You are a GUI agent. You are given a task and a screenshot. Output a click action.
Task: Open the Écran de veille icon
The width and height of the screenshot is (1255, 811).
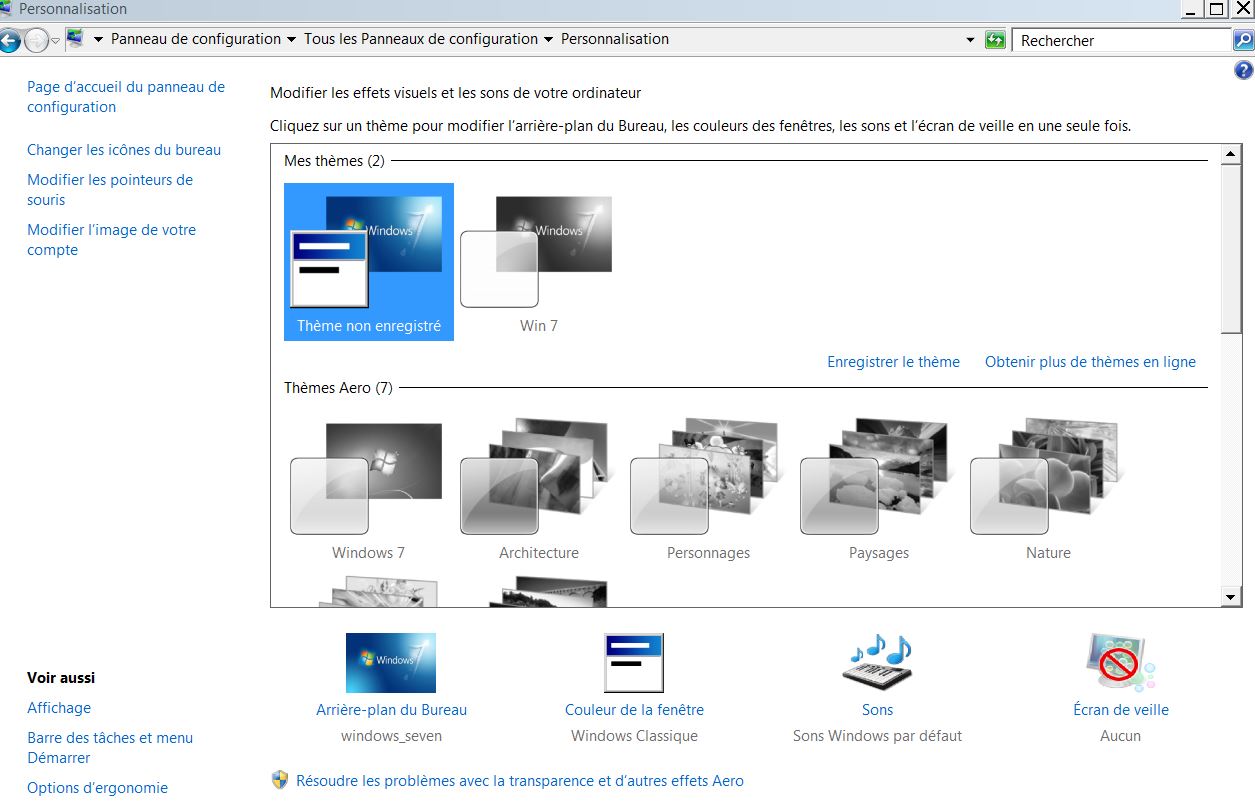tap(1120, 663)
